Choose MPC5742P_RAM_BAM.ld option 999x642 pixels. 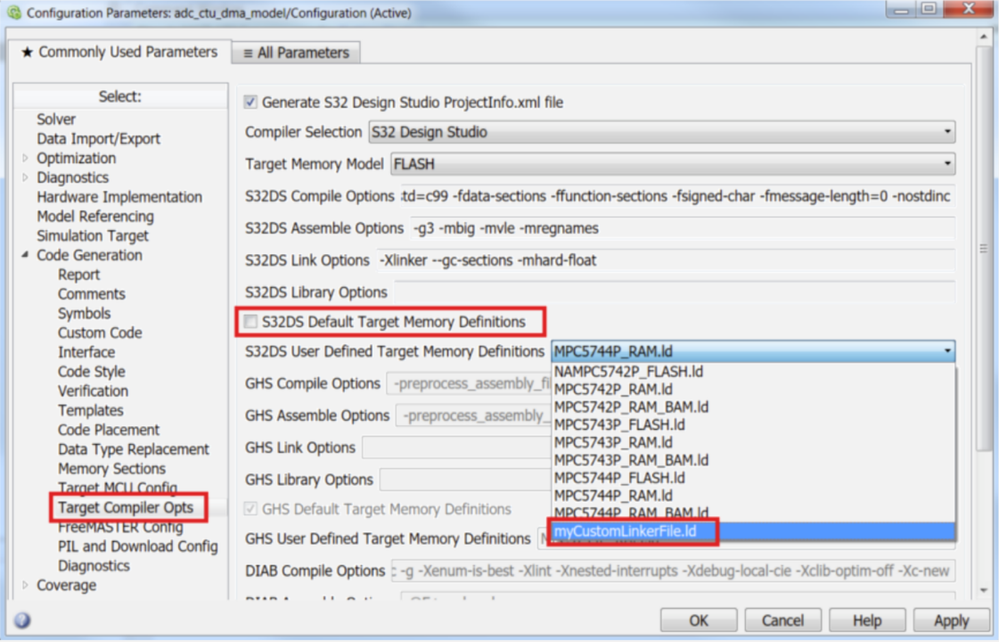[753, 407]
